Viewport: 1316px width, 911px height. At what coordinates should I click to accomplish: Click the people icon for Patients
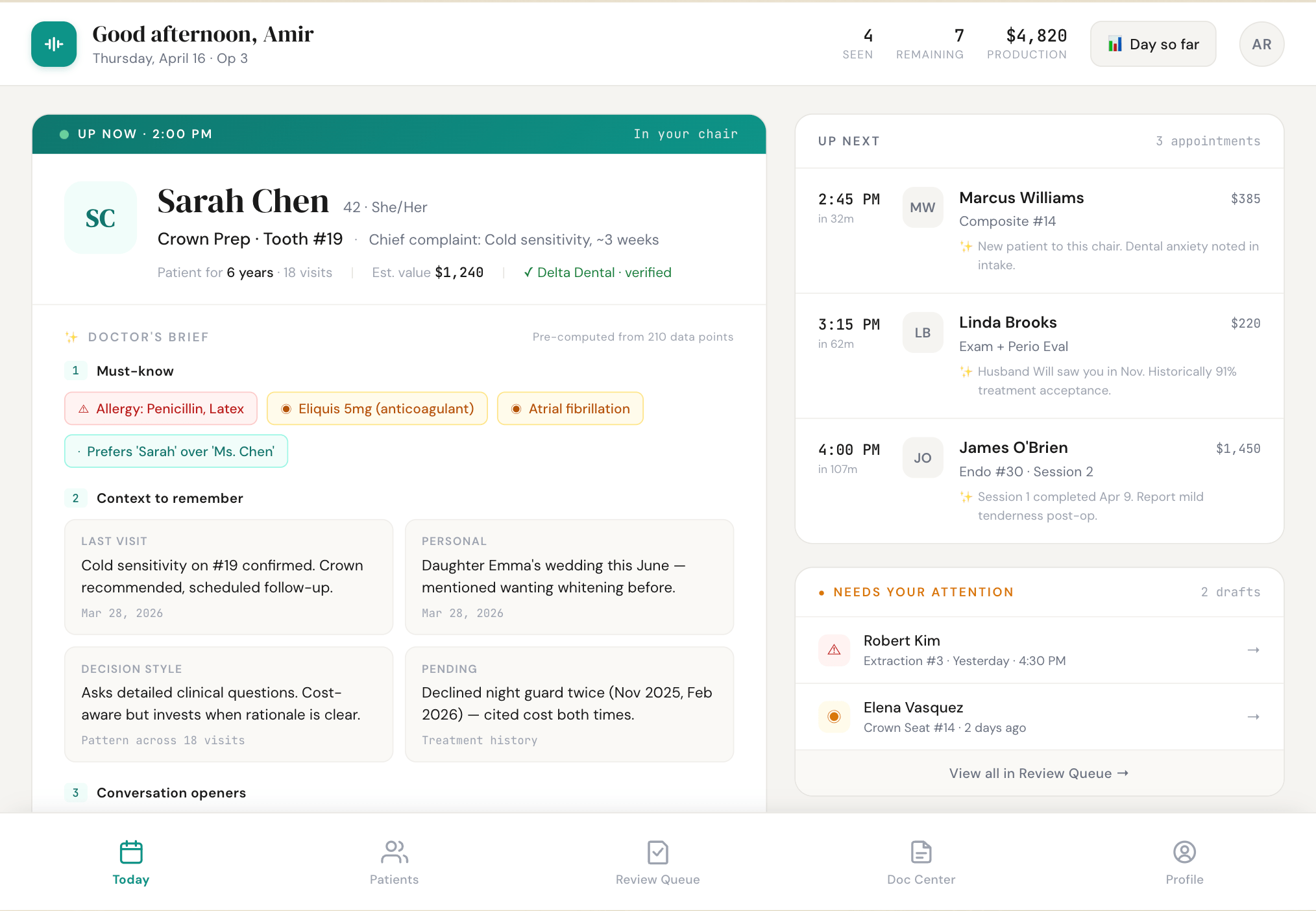pos(395,852)
